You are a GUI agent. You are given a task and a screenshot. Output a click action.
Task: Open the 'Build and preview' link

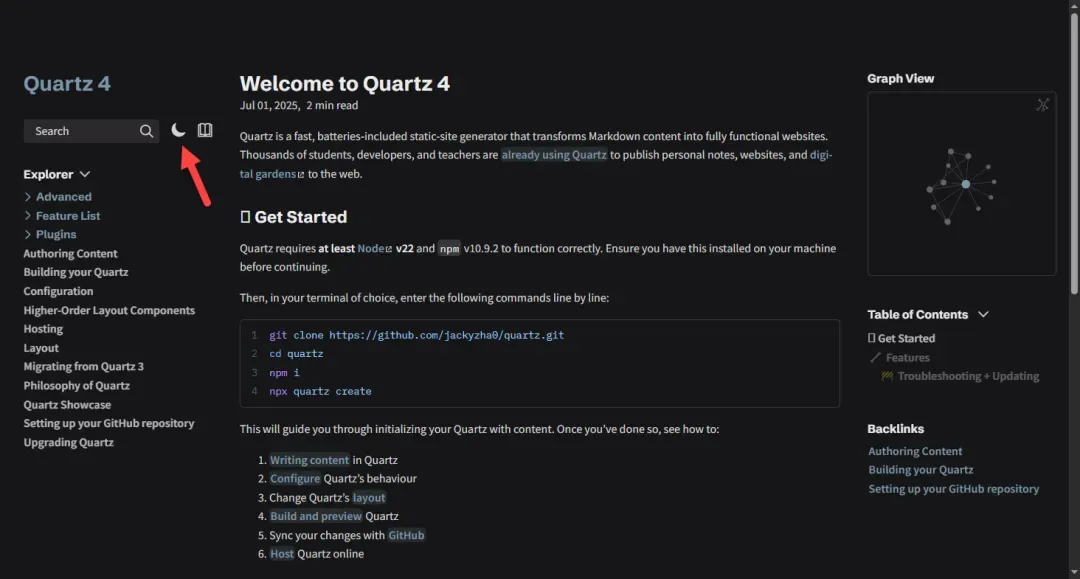315,516
